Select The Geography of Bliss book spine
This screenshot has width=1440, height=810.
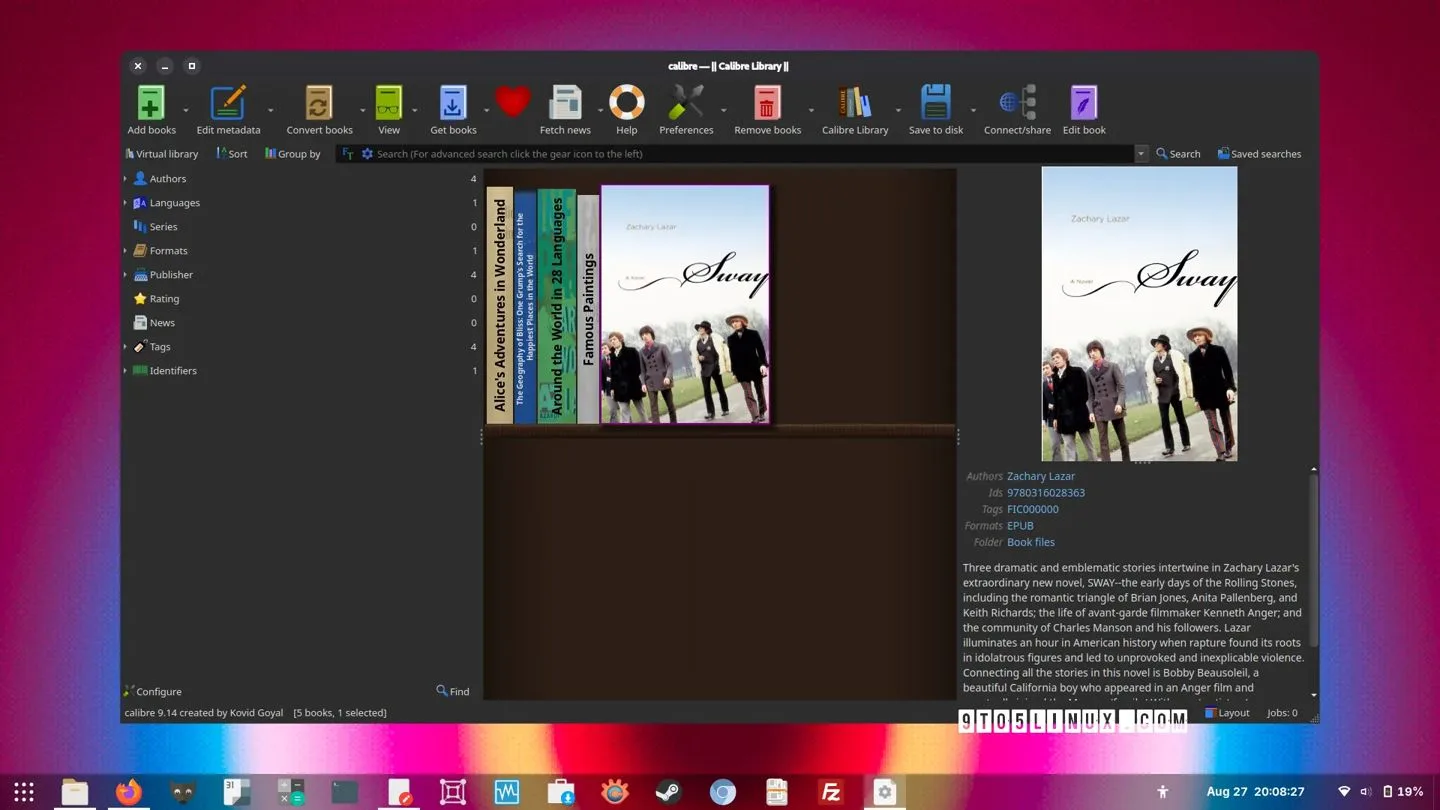click(525, 308)
